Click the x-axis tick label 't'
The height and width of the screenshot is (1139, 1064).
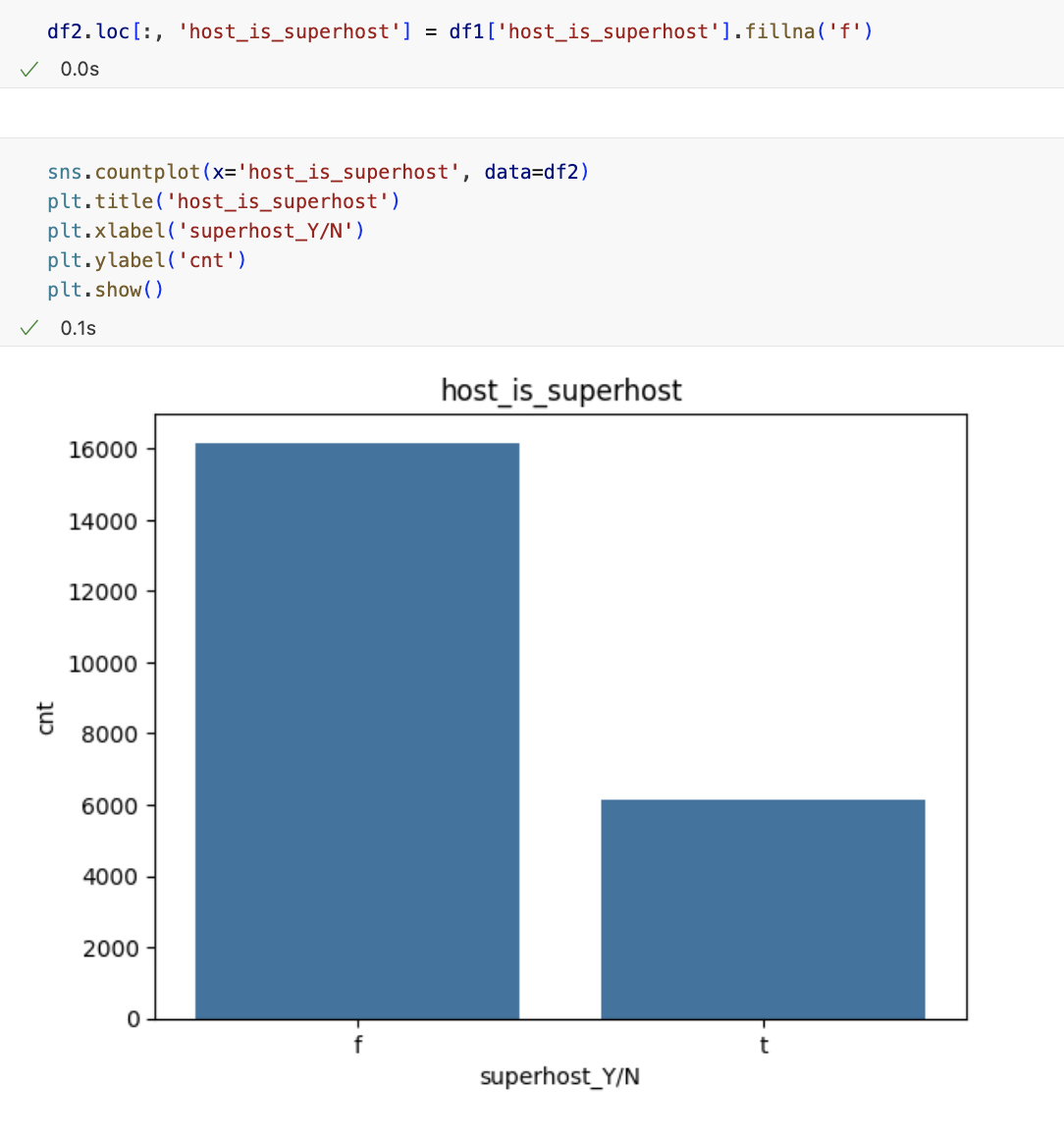[764, 1046]
